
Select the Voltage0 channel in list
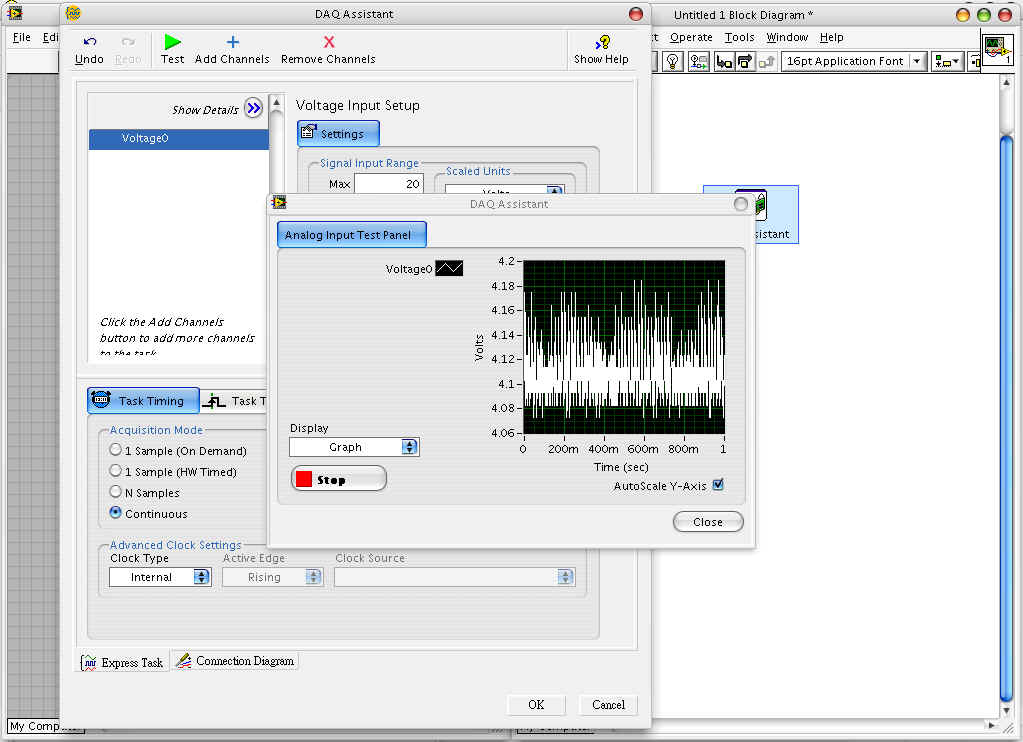[179, 138]
